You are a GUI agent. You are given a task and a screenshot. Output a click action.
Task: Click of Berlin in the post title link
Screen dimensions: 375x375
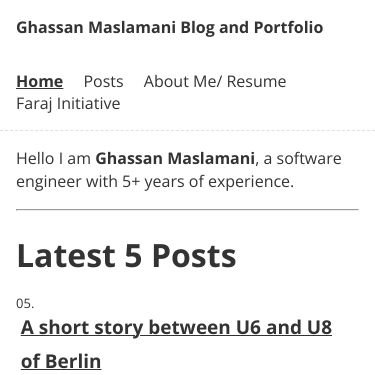pos(61,361)
